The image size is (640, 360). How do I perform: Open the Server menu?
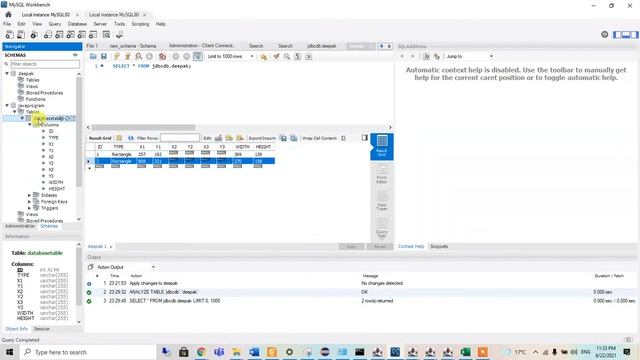pos(100,24)
